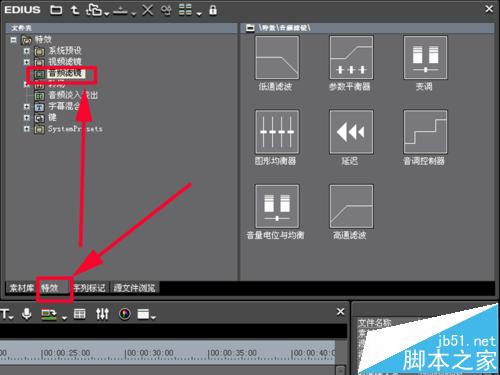This screenshot has height=375, width=500.
Task: Open the view mode dropdown arrow
Action: click(x=199, y=14)
